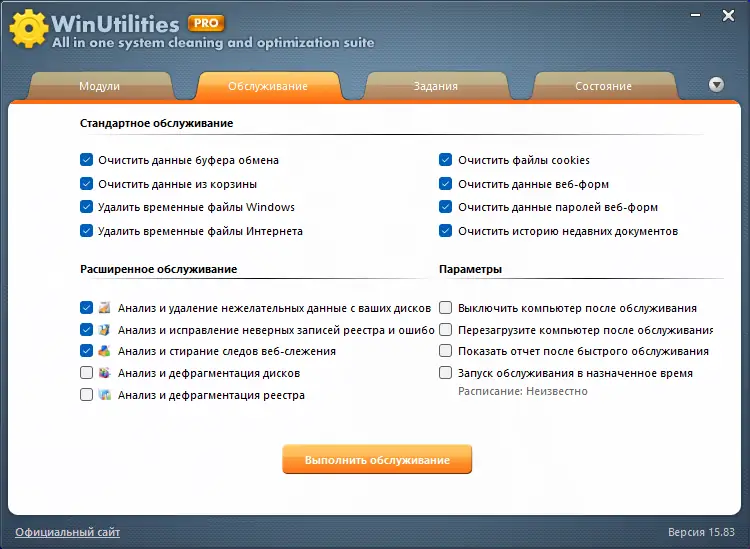Go to the Состояние tab
The width and height of the screenshot is (750, 549).
(x=604, y=86)
